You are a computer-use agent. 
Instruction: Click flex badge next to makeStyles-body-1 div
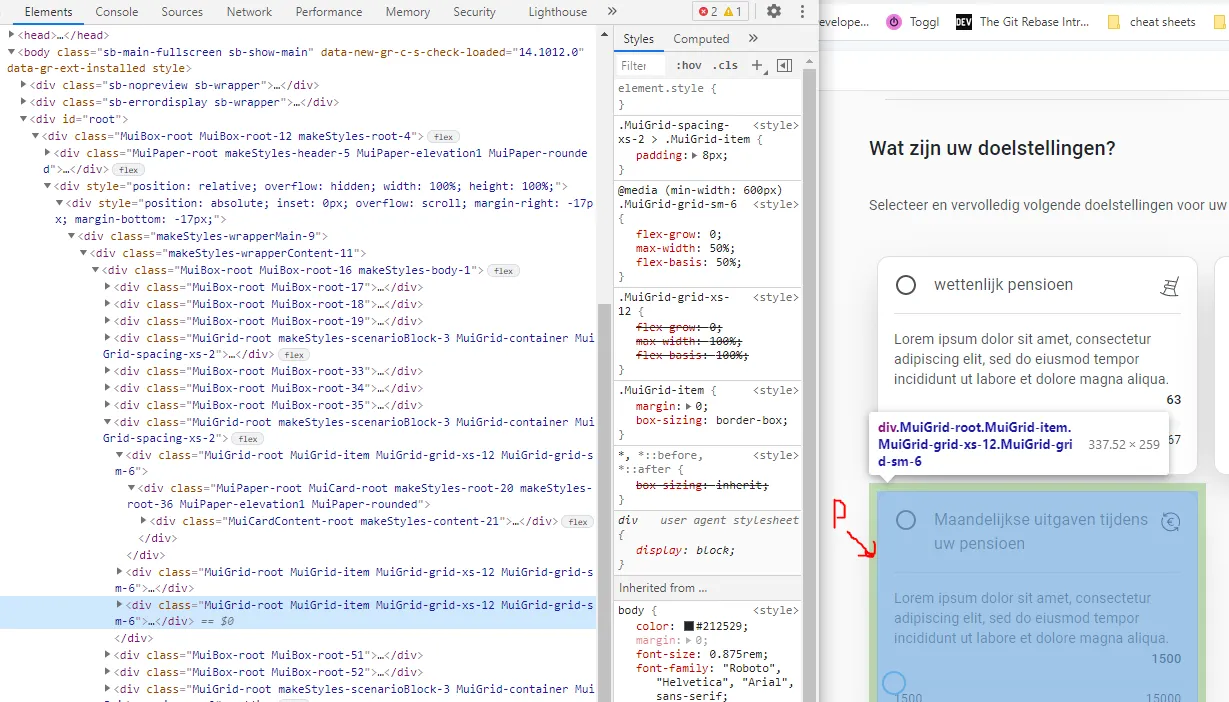502,271
